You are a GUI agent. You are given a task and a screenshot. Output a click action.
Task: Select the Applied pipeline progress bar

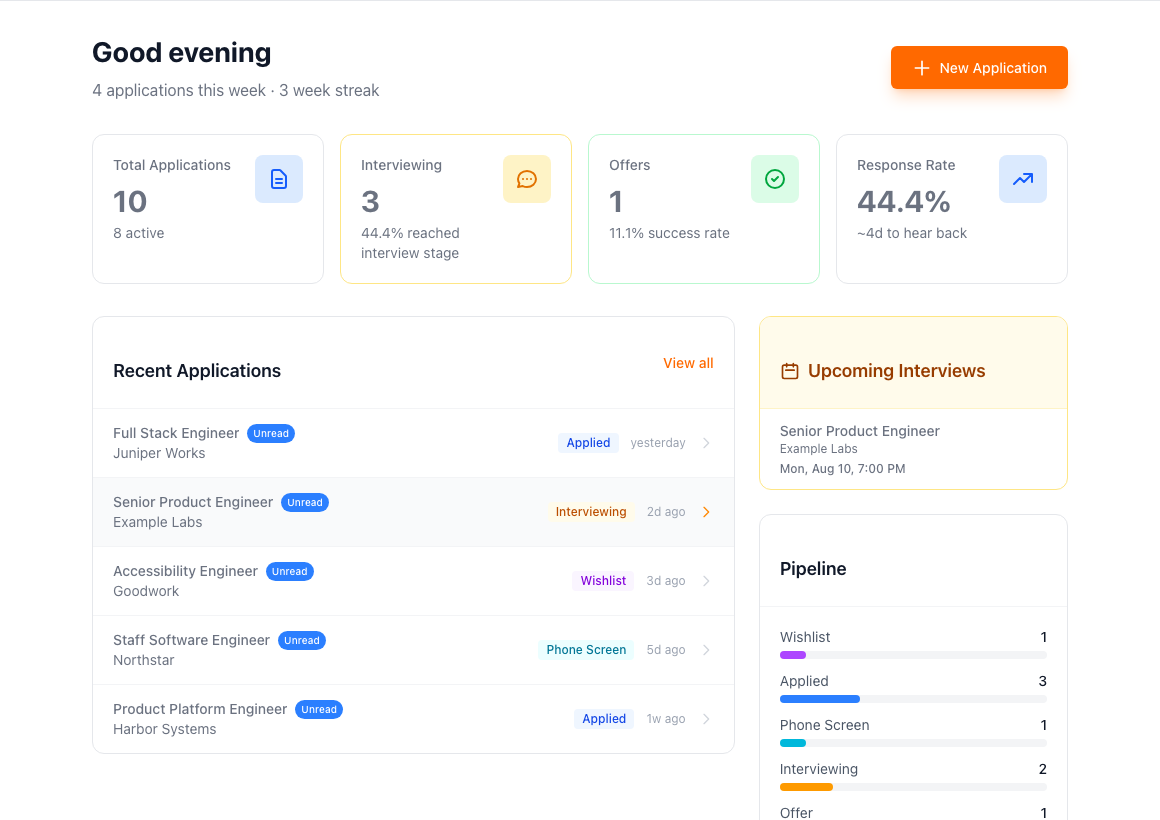coord(913,699)
